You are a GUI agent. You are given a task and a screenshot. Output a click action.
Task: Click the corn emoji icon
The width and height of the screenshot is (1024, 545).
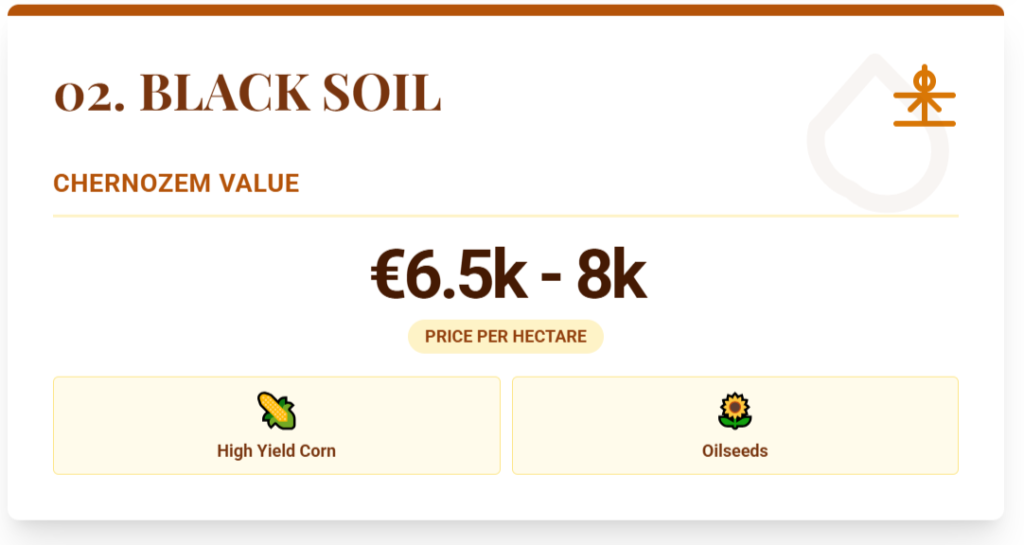point(276,411)
